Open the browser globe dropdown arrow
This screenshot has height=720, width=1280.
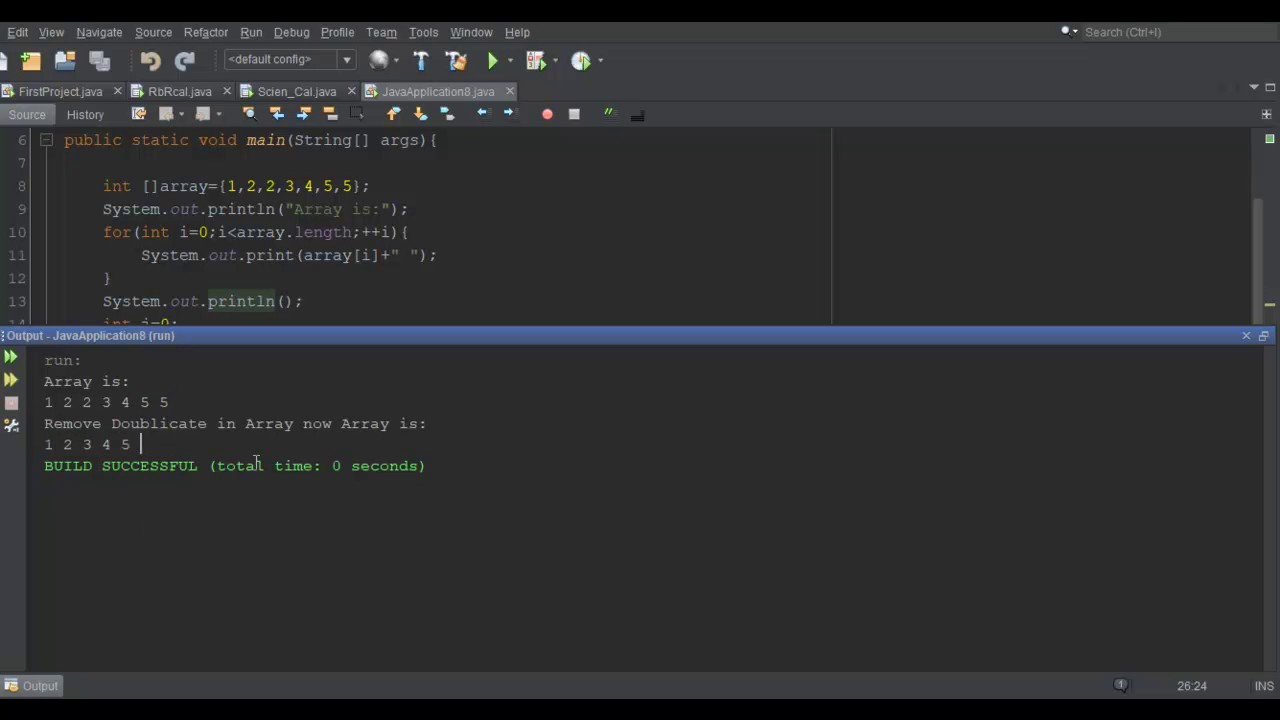397,61
